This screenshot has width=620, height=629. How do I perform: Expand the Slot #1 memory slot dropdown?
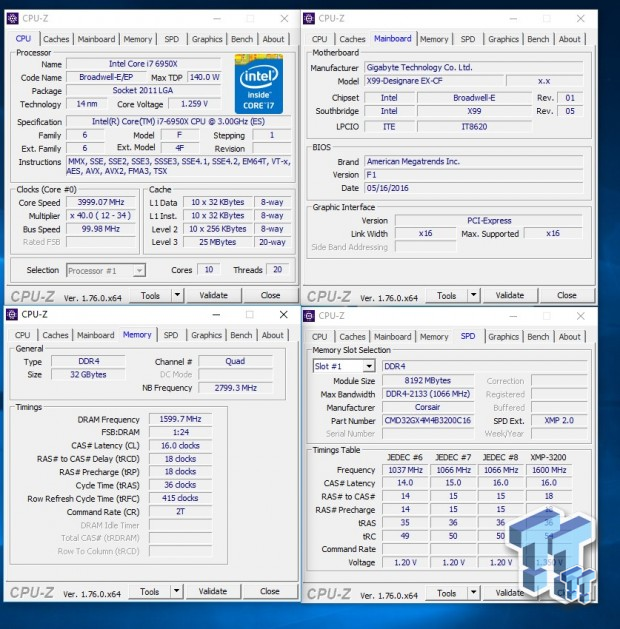[x=369, y=366]
